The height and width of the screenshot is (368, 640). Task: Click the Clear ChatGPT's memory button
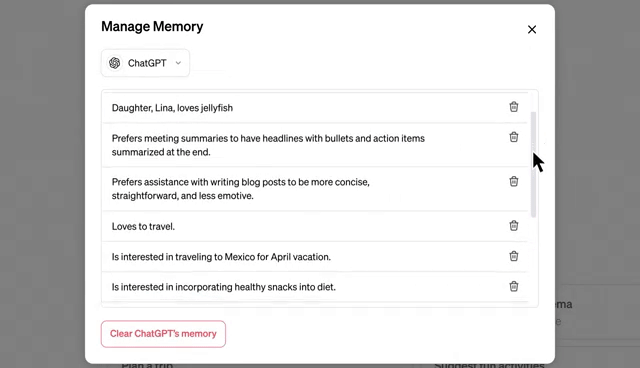click(163, 334)
